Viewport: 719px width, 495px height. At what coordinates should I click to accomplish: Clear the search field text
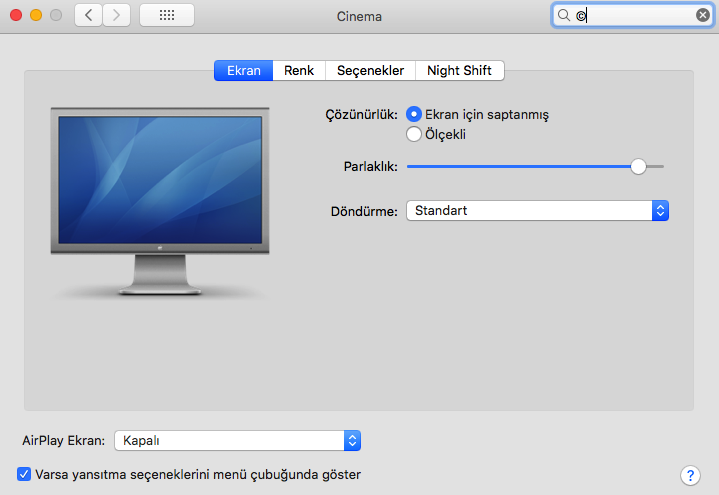coord(703,16)
